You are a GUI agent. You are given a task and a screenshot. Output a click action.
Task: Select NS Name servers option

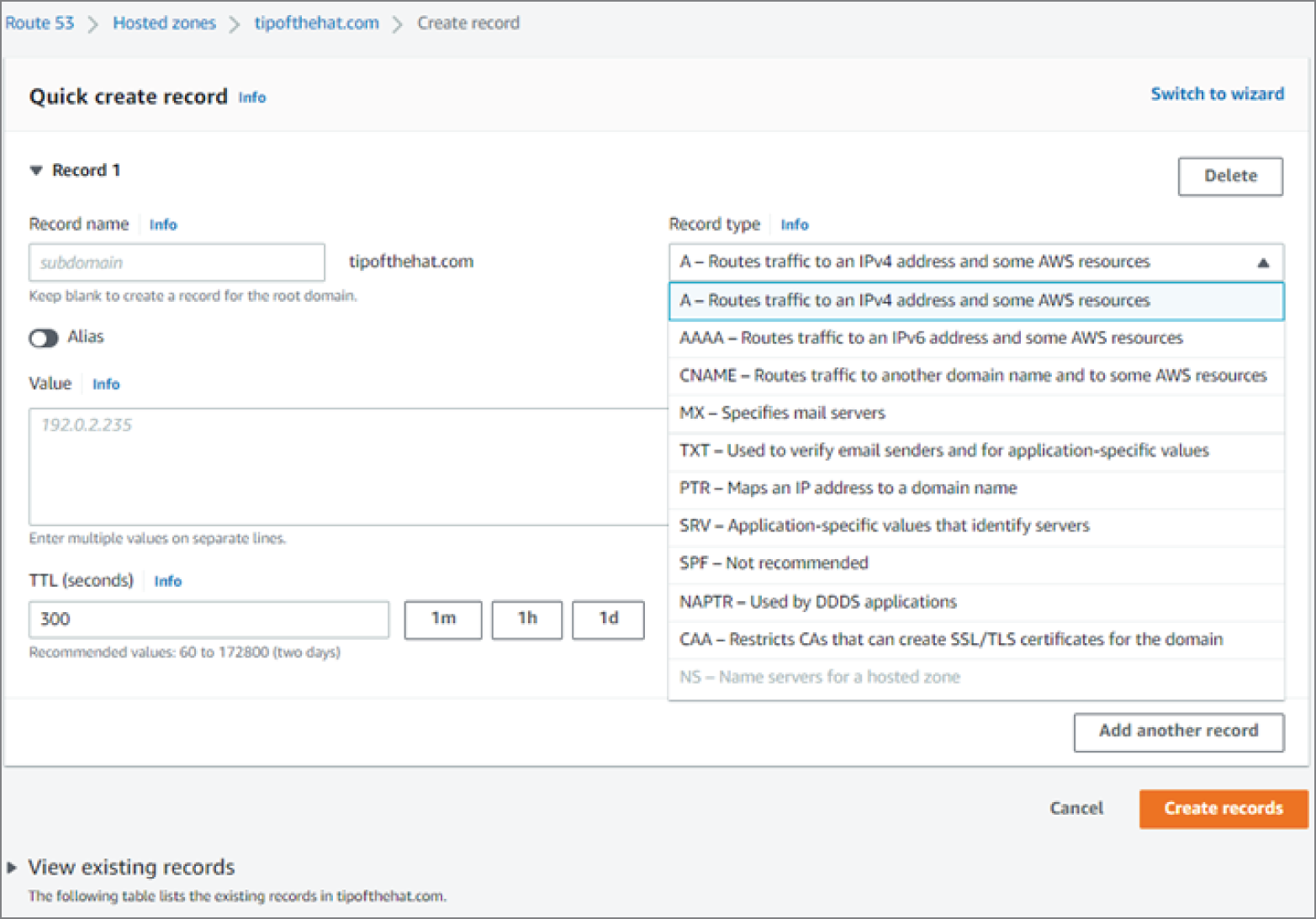975,678
